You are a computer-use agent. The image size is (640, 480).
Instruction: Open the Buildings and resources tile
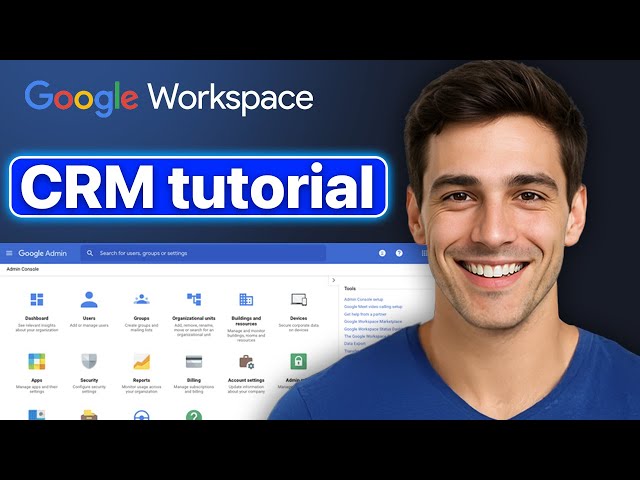(246, 317)
